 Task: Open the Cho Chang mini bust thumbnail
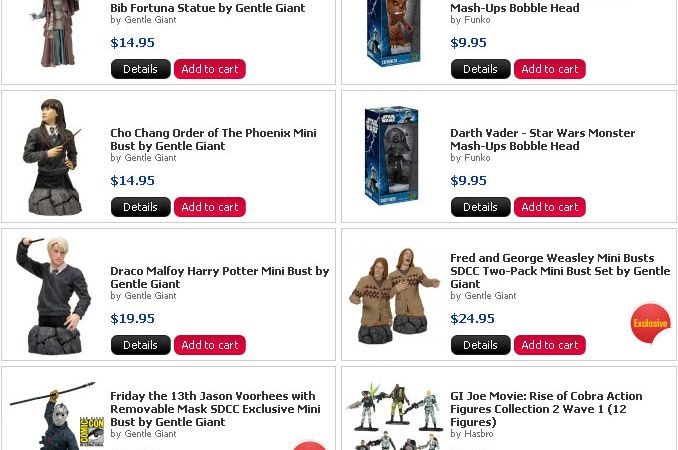coord(53,157)
